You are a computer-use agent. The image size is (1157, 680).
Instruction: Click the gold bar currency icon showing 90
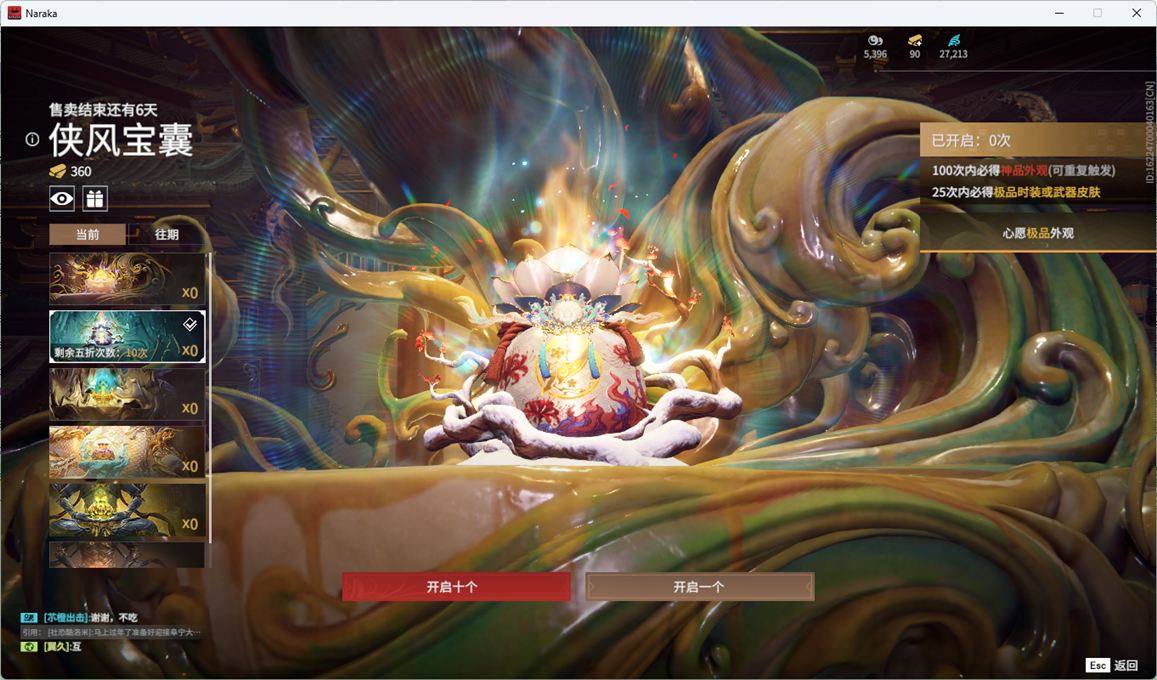click(915, 40)
